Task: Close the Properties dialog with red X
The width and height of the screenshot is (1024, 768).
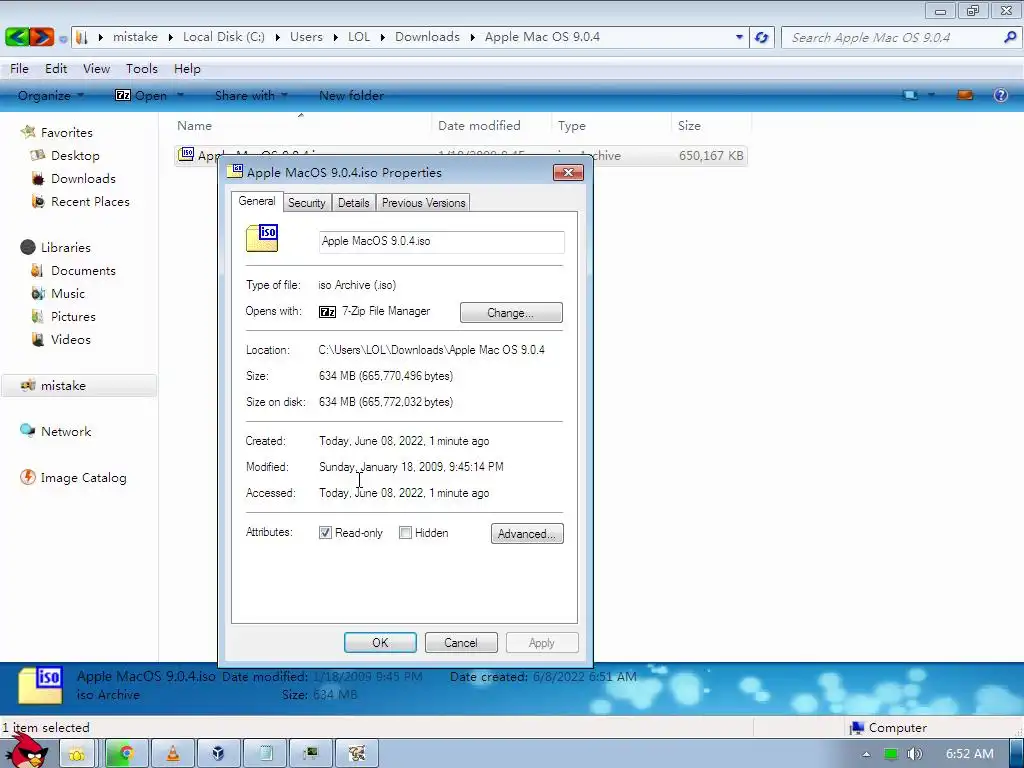Action: tap(568, 172)
